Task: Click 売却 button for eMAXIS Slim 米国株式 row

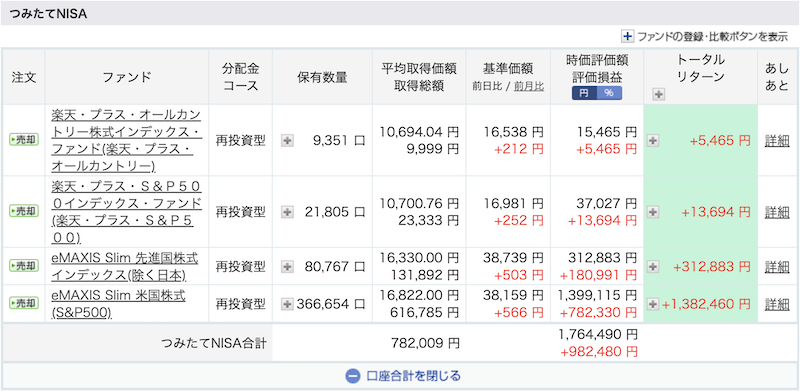Action: pos(24,303)
